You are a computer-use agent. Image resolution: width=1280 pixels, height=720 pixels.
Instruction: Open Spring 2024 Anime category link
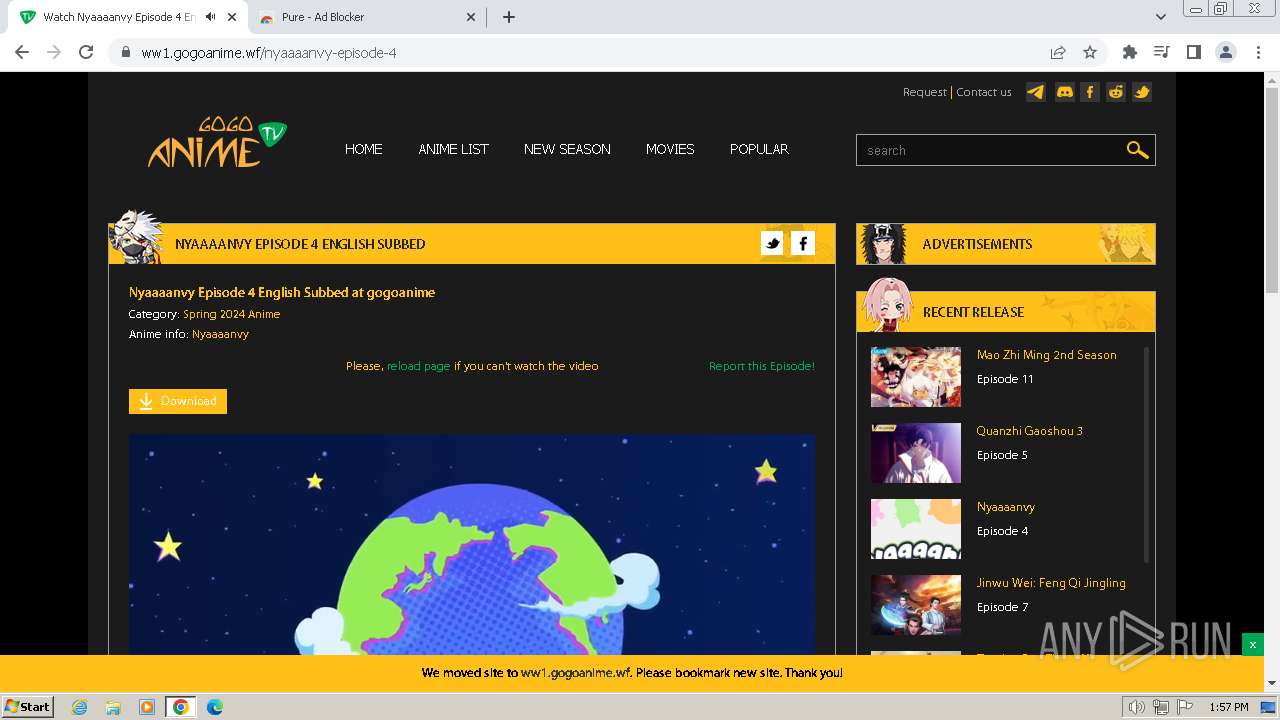[231, 314]
